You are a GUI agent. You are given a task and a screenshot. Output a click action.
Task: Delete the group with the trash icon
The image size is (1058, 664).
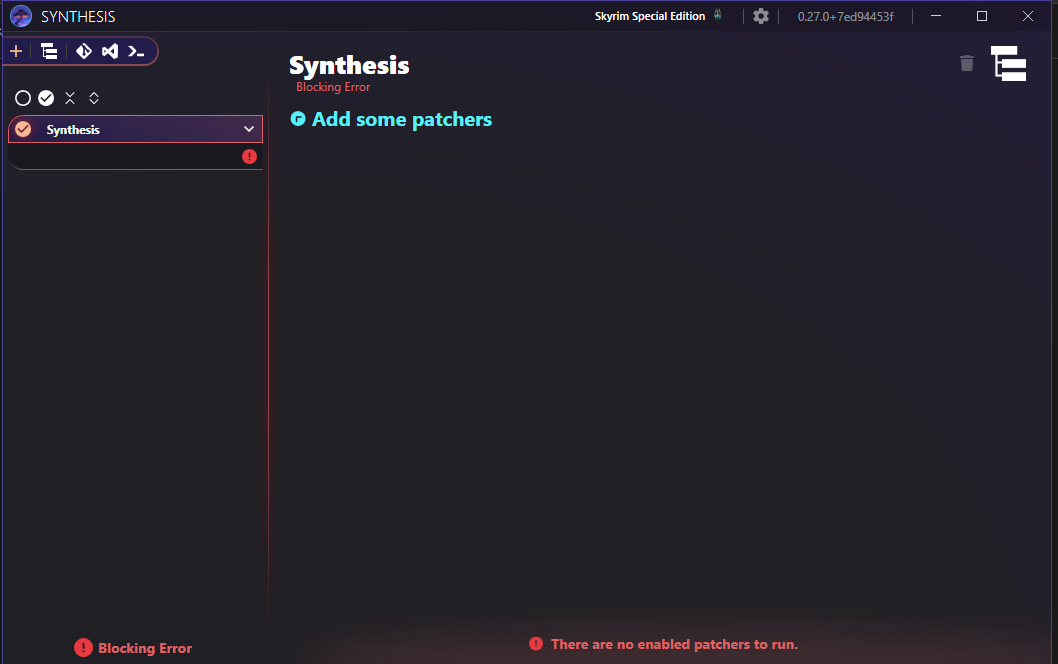(x=967, y=63)
